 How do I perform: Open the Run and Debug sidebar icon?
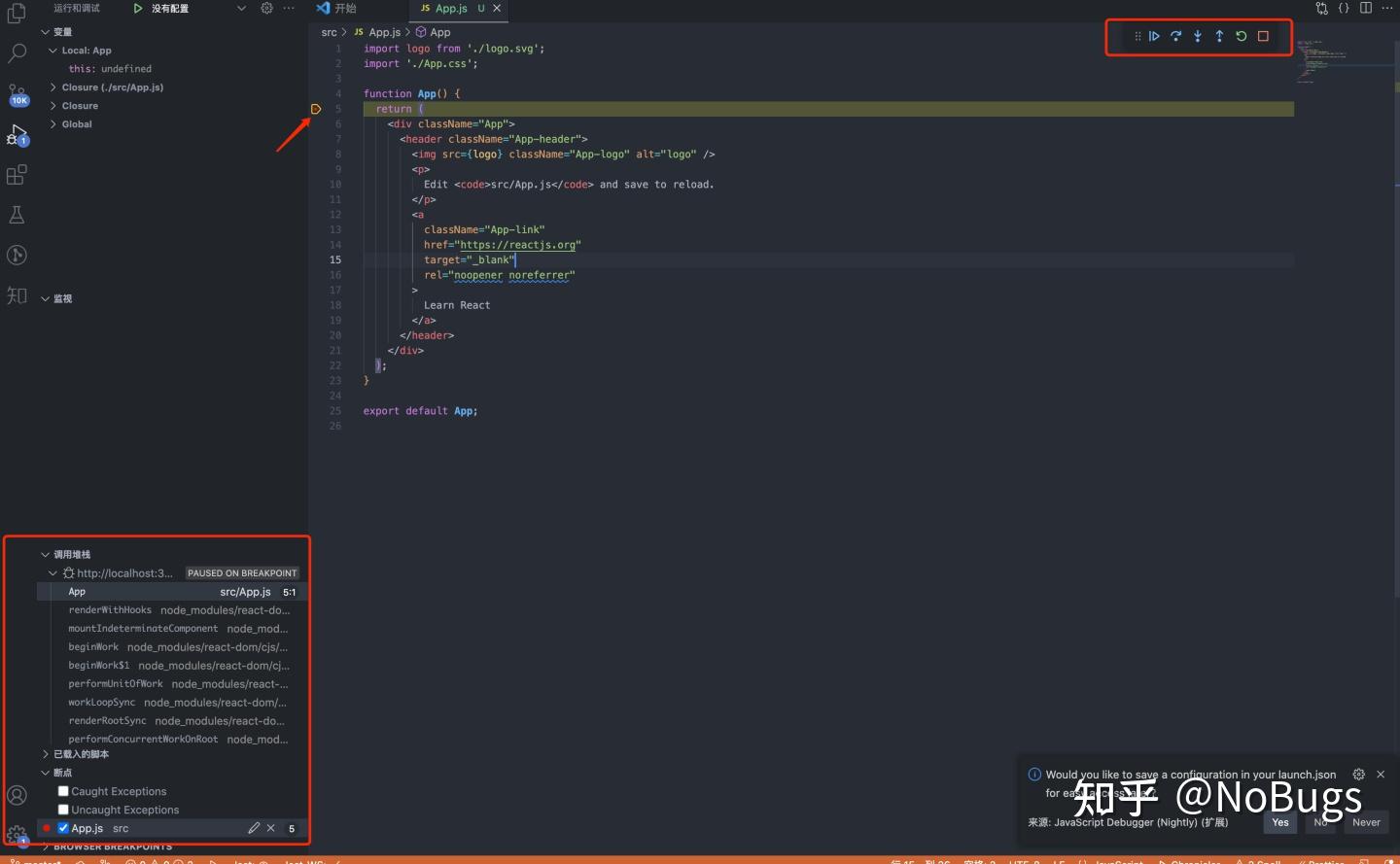(17, 135)
